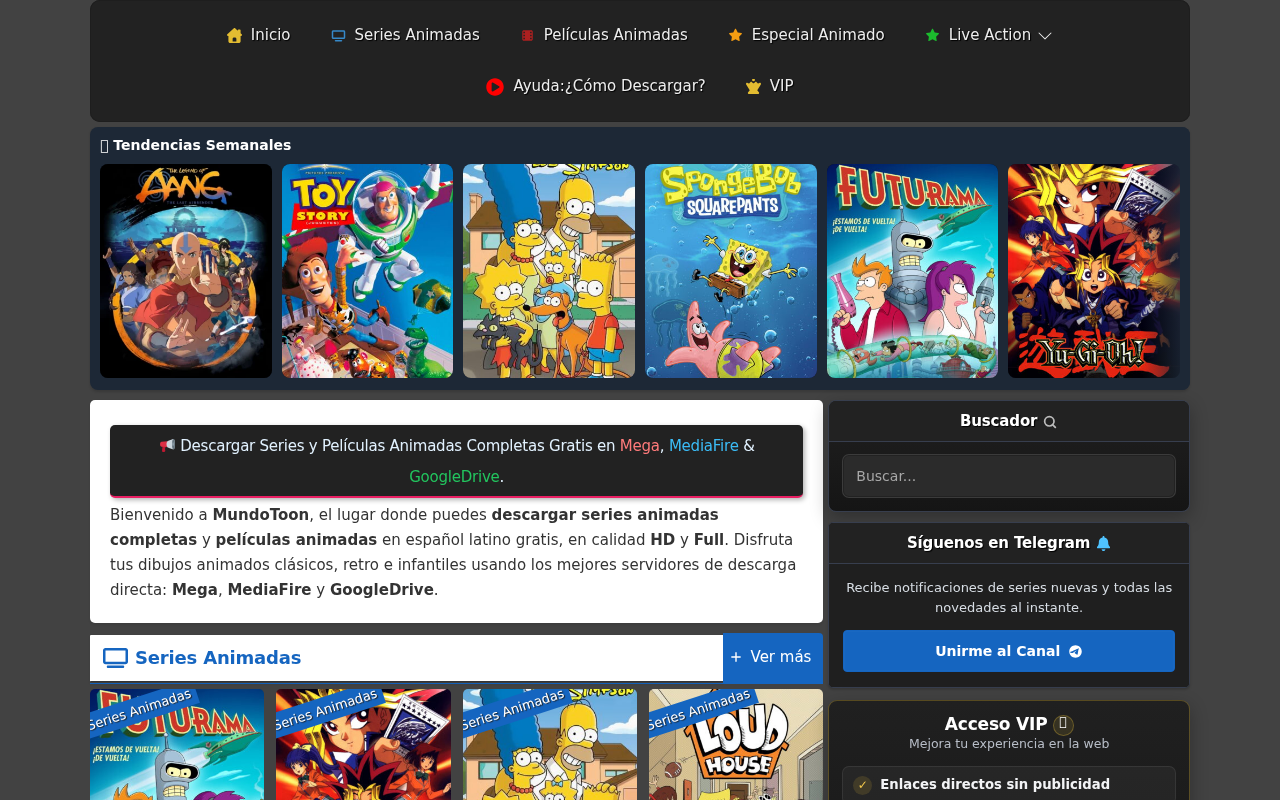Click the house icon beside Inicio
This screenshot has height=800, width=1280.
click(234, 35)
